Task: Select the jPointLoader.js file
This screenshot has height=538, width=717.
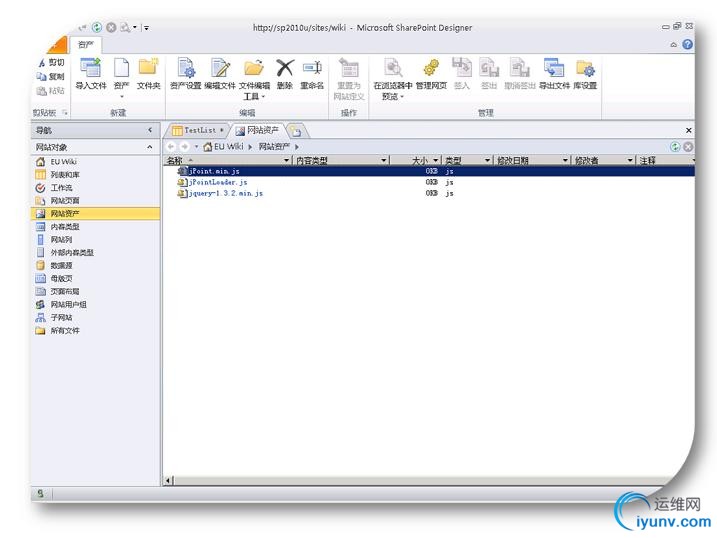Action: (218, 182)
